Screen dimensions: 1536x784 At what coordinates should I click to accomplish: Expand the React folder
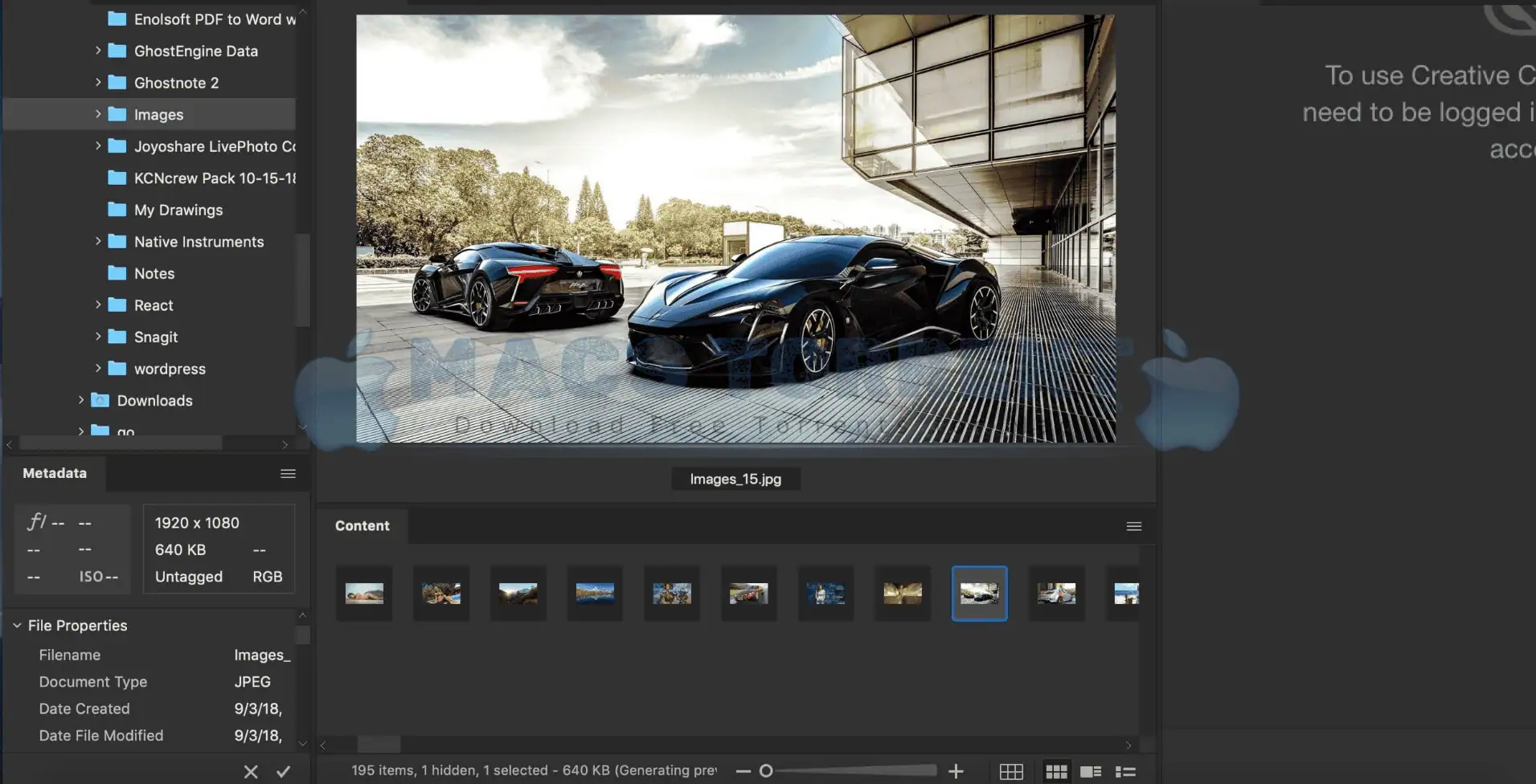98,304
